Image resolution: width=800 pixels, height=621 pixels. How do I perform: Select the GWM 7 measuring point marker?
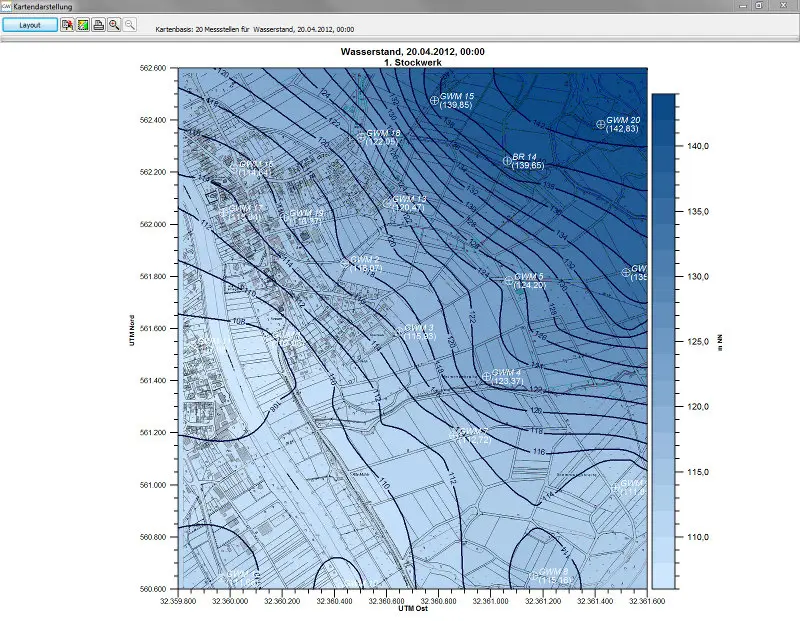[x=453, y=435]
